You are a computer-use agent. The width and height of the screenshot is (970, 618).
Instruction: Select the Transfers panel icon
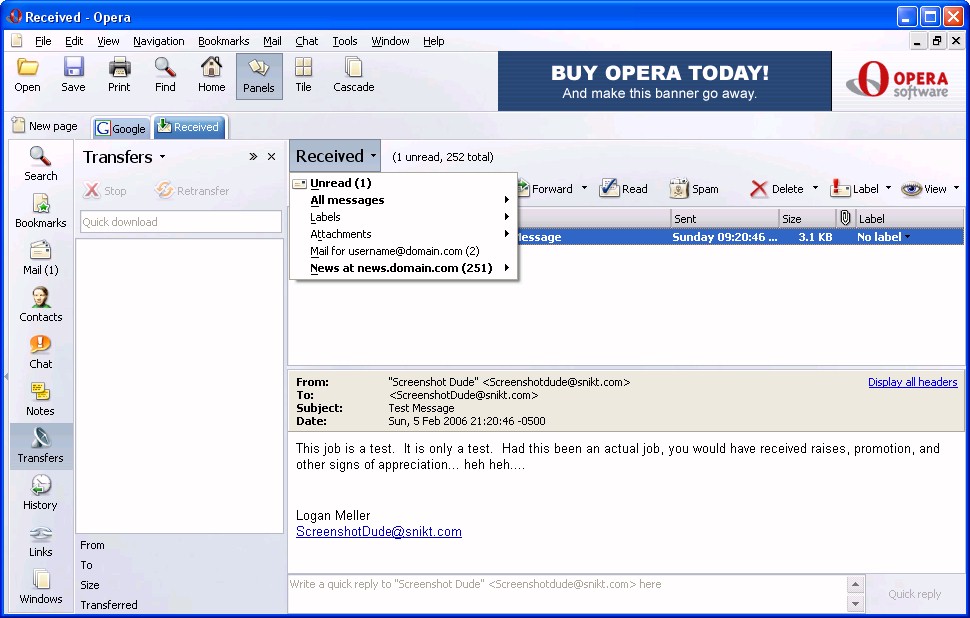[41, 446]
